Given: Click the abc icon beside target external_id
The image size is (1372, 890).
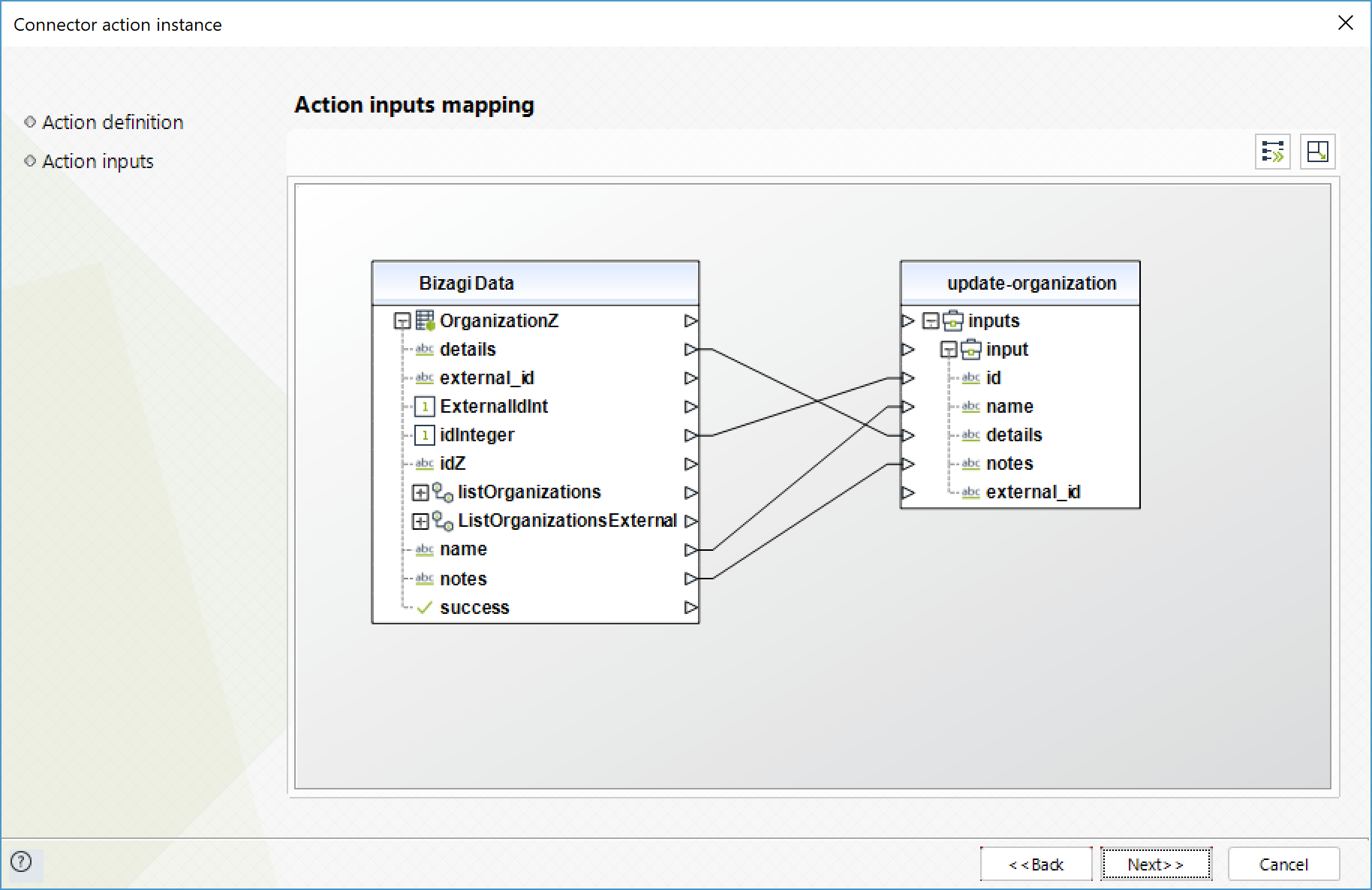Looking at the screenshot, I should pos(971,492).
